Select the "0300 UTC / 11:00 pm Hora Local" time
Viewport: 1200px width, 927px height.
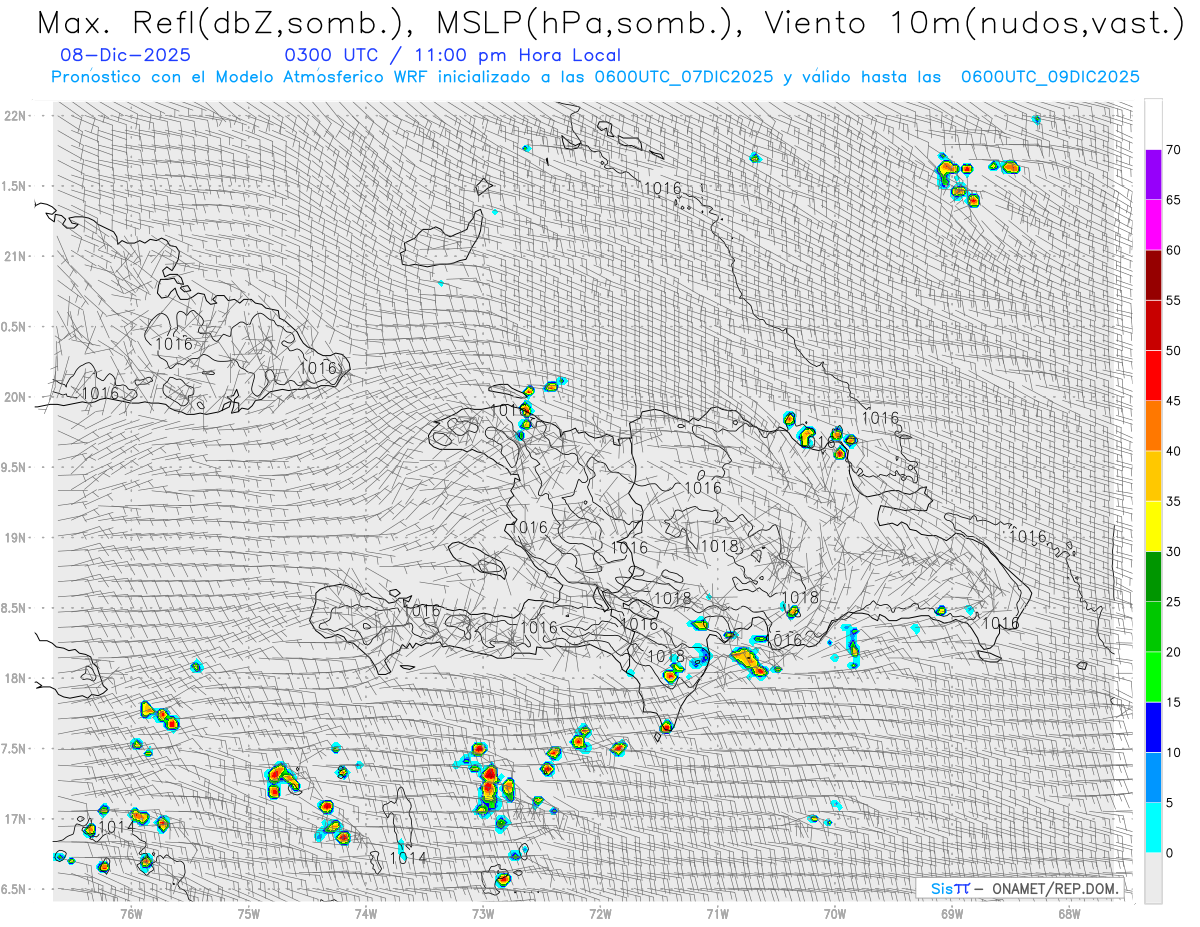tap(452, 55)
